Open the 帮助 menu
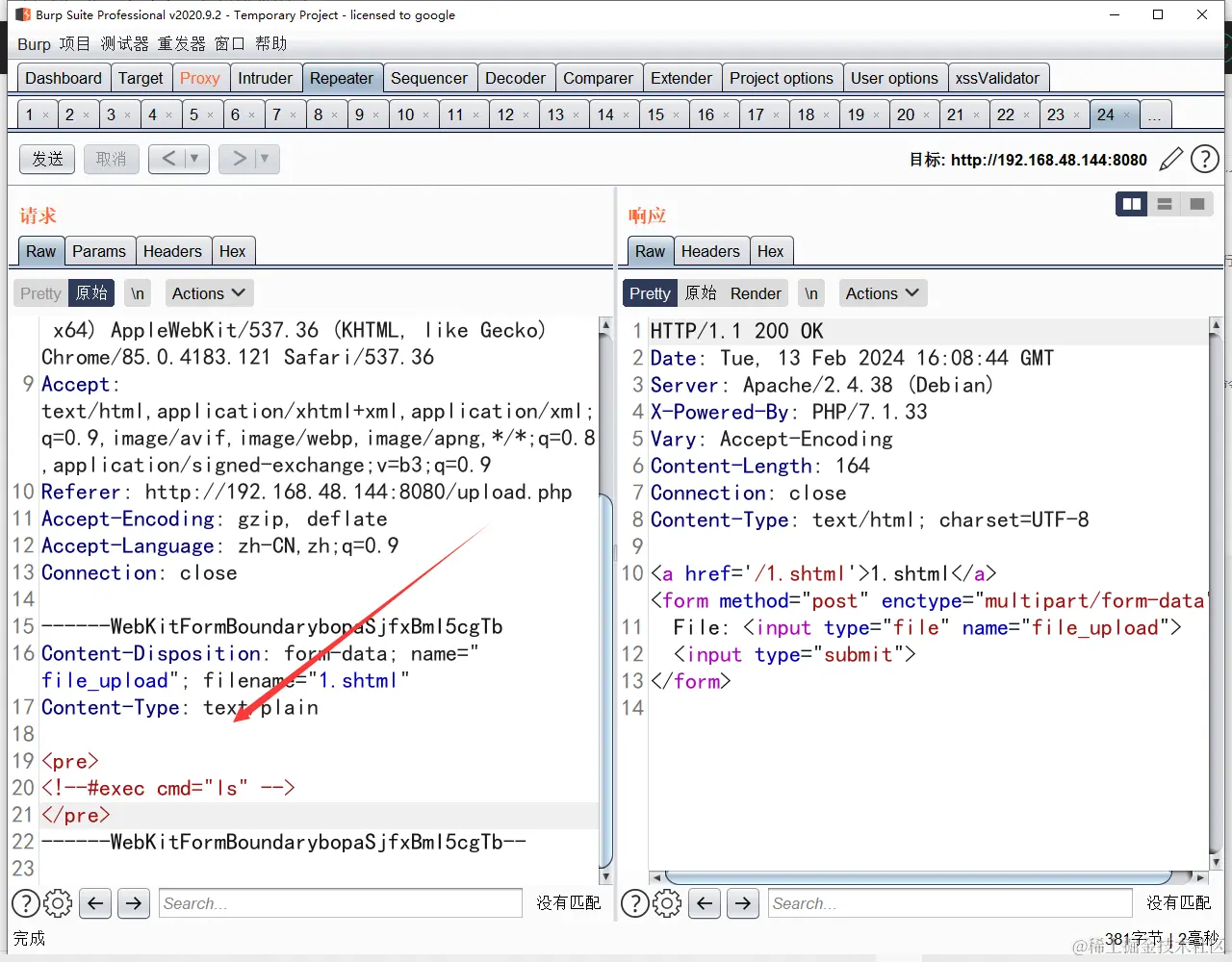Viewport: 1232px width, 962px height. coord(270,43)
